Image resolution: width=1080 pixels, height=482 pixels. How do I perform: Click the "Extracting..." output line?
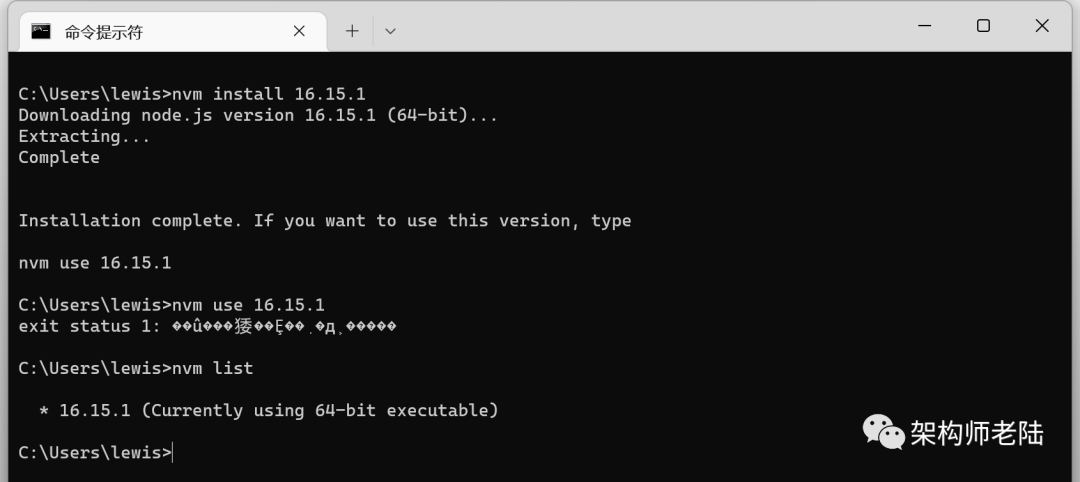coord(84,136)
